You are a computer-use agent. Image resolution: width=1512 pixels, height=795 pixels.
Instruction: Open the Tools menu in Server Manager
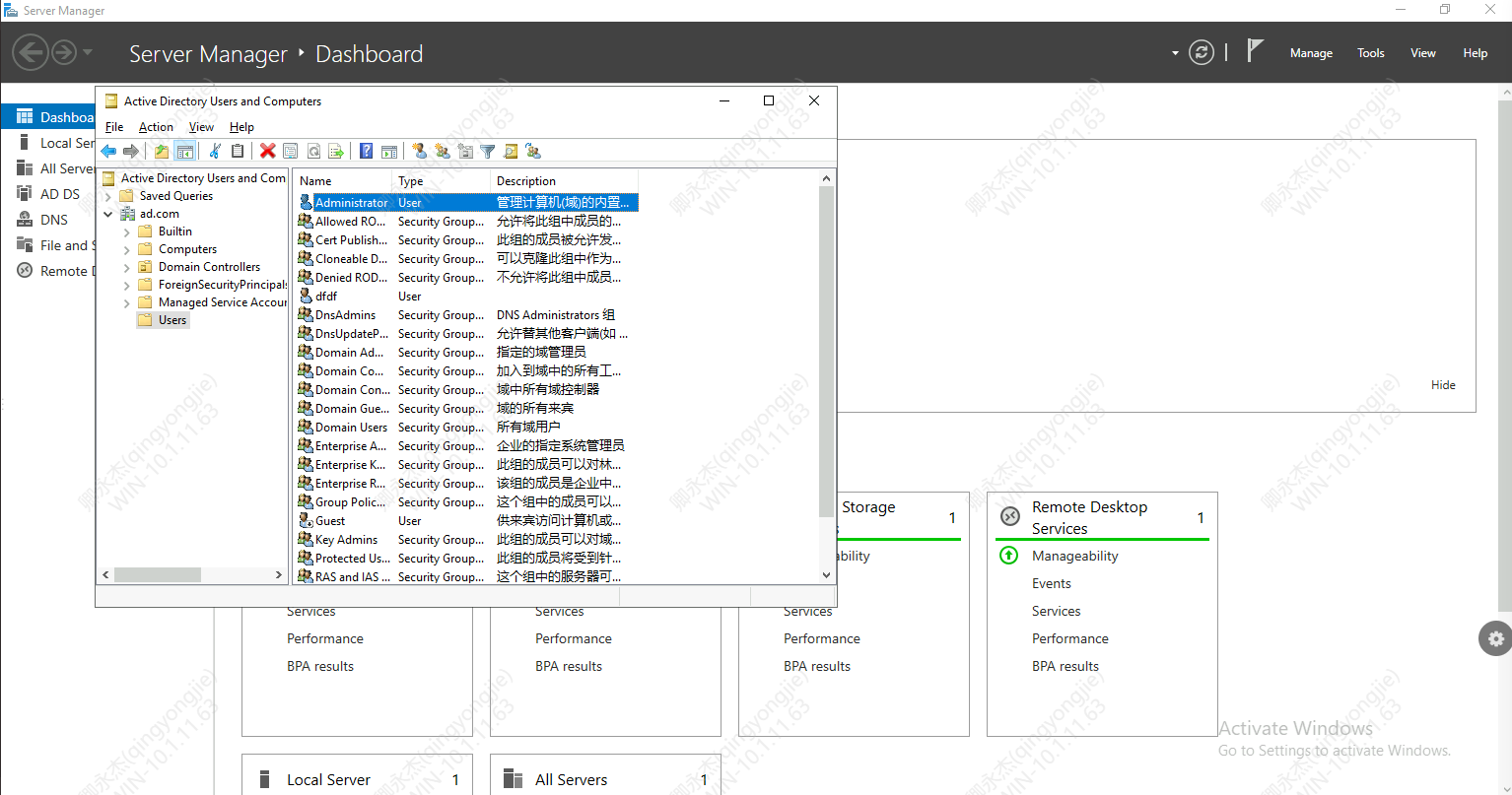pos(1371,53)
